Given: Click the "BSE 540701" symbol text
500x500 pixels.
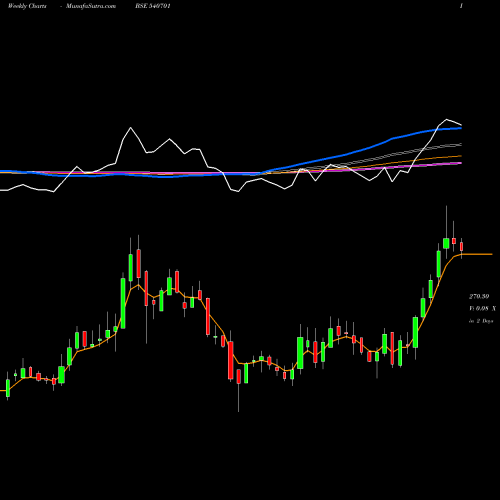Looking at the screenshot, I should (x=153, y=6).
